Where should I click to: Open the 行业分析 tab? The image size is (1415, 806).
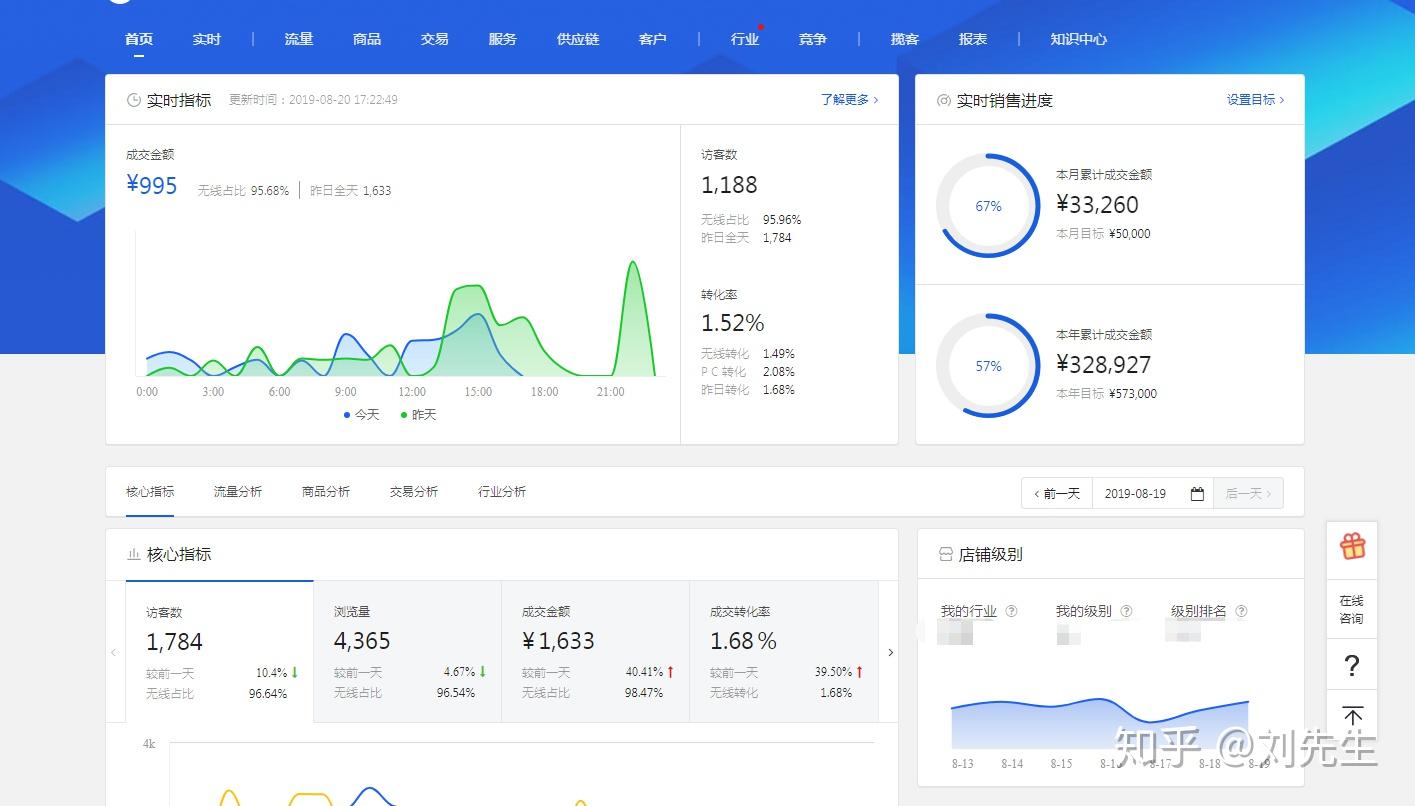502,492
